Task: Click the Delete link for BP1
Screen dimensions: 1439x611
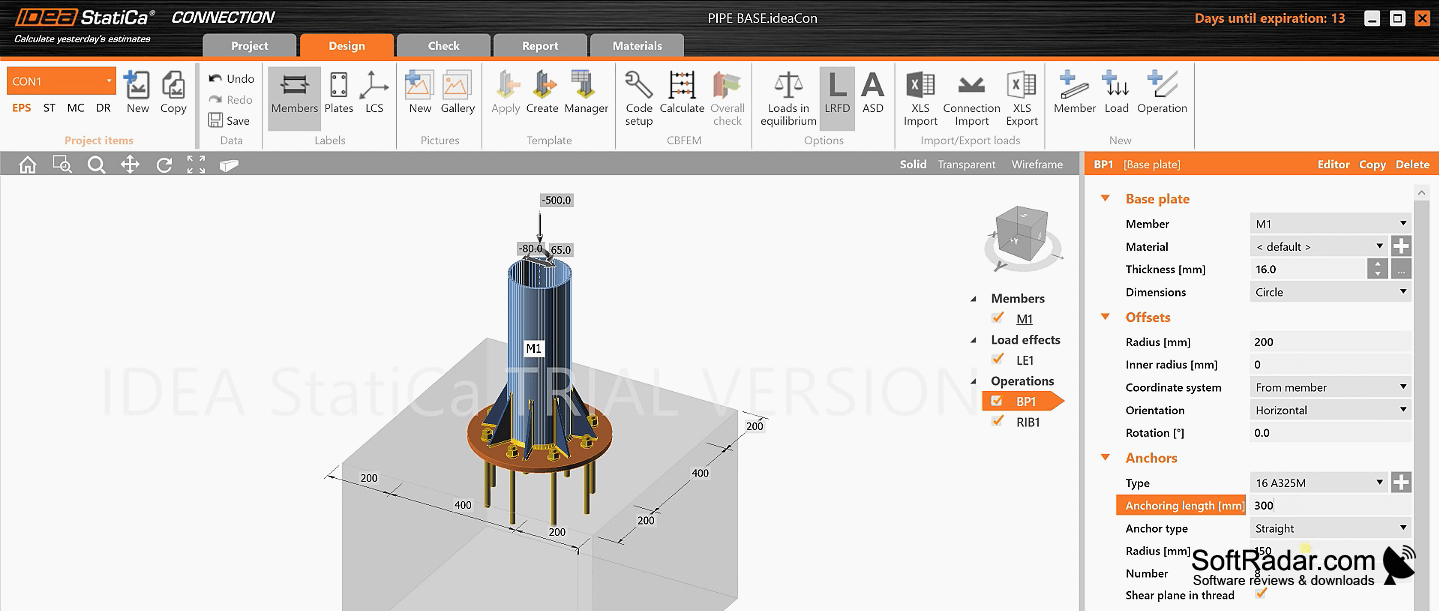Action: (x=1412, y=164)
